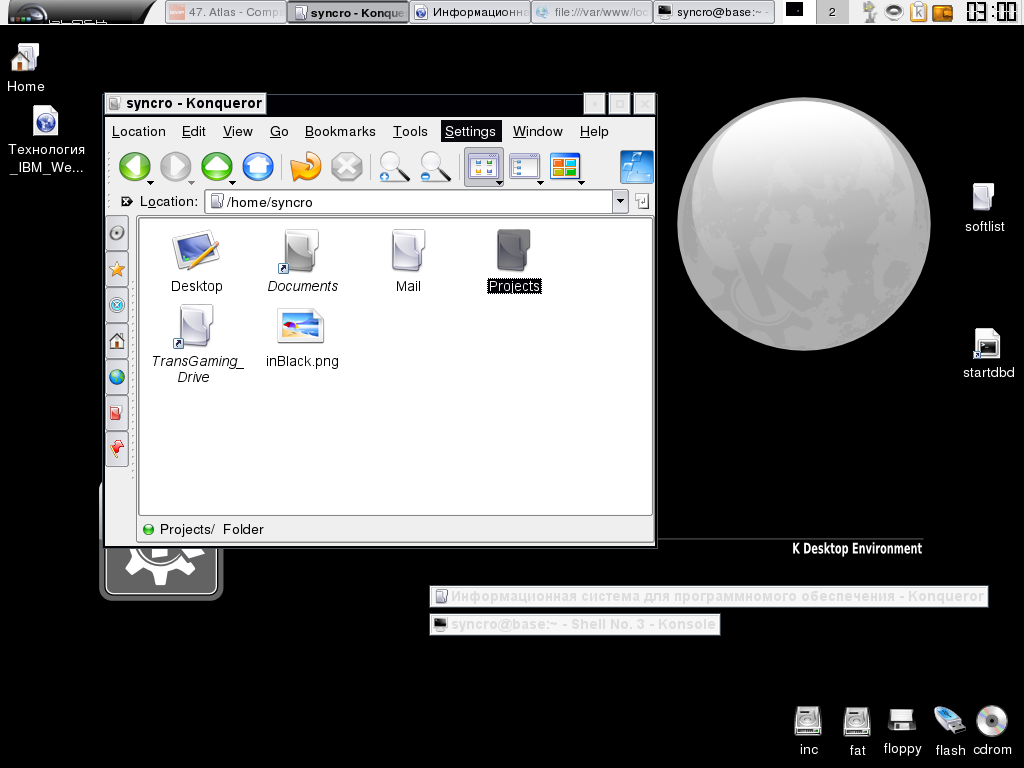Open the fat disk desktop icon

(x=857, y=731)
